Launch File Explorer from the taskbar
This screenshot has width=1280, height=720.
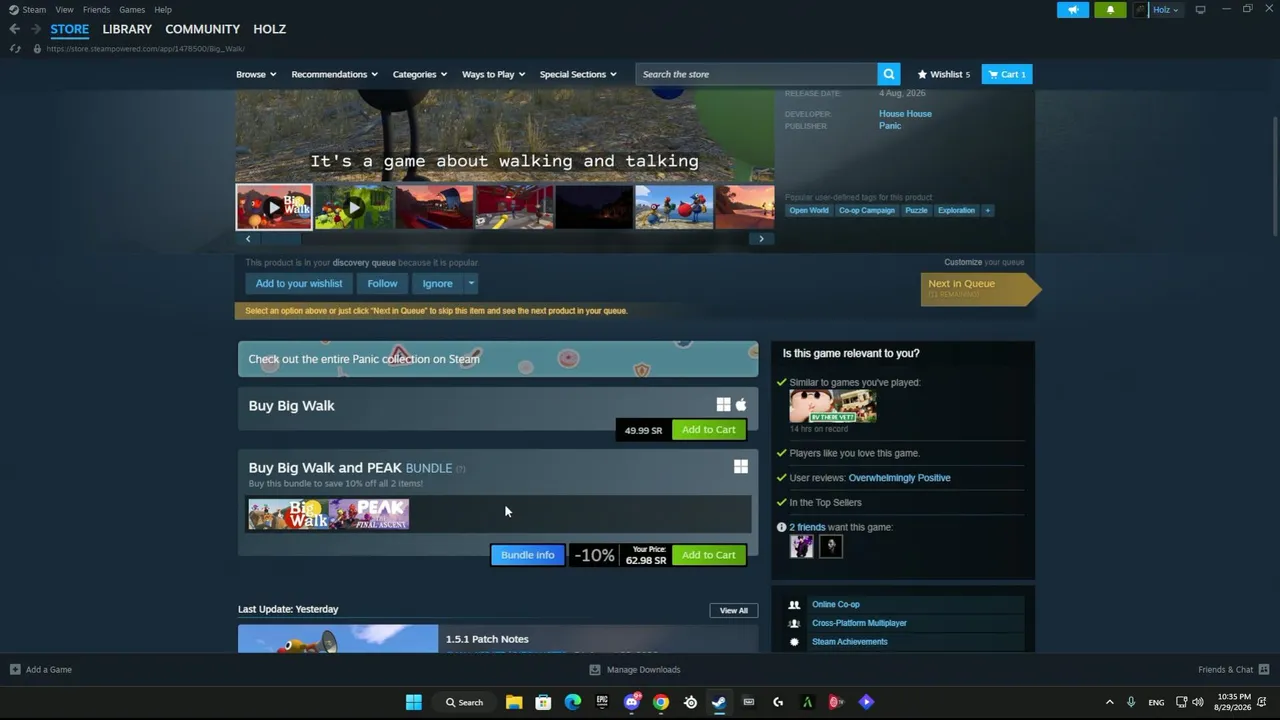pyautogui.click(x=514, y=702)
